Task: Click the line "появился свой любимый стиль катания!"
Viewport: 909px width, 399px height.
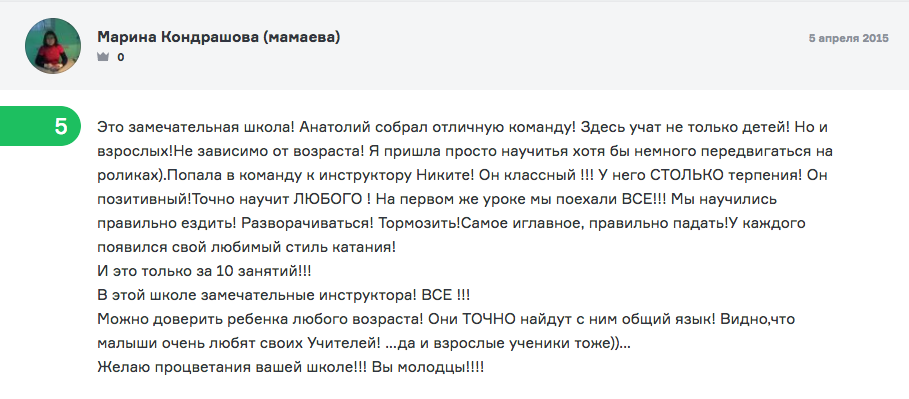Action: click(x=246, y=248)
